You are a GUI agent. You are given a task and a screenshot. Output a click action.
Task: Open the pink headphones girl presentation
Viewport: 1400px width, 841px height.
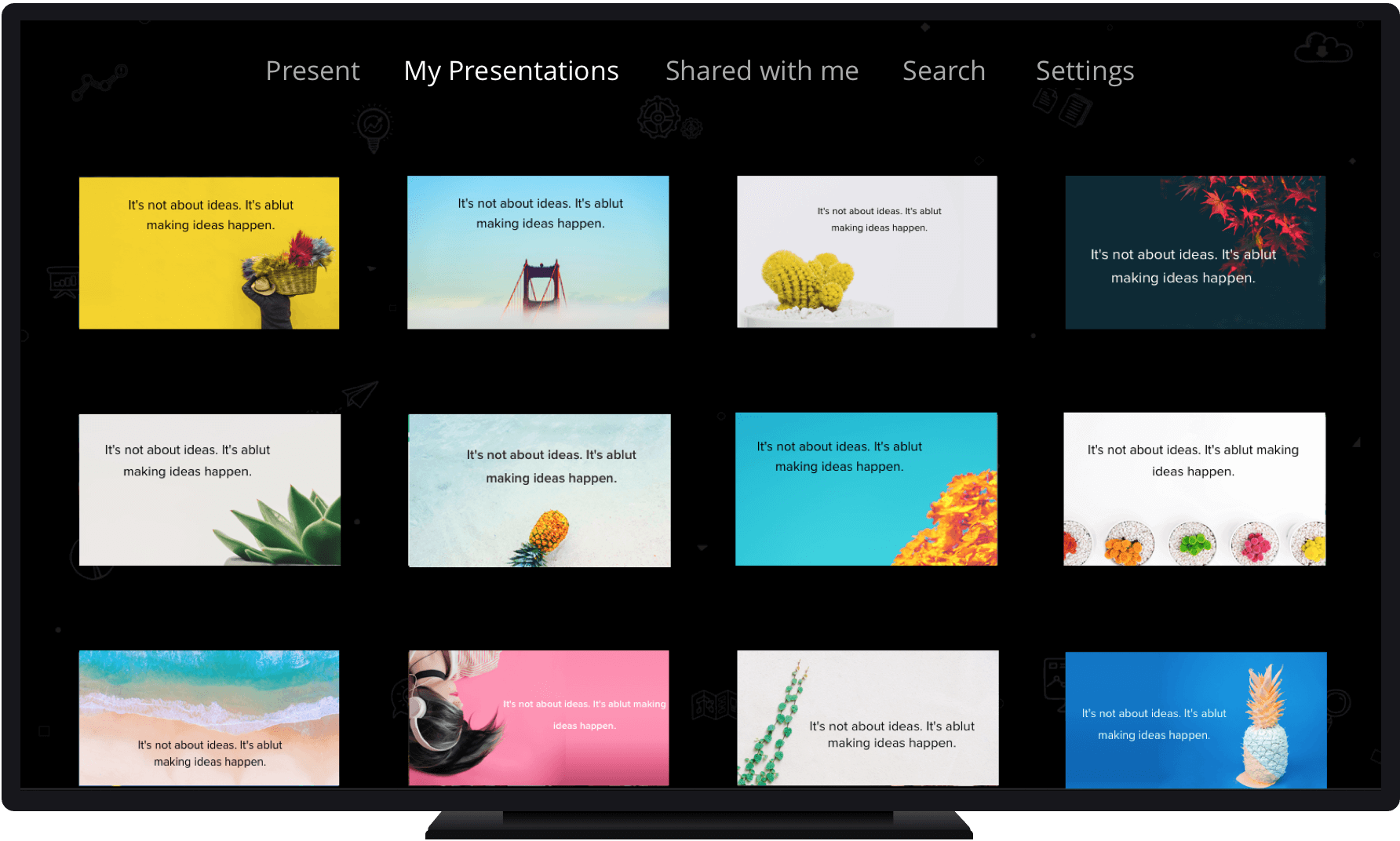[x=538, y=718]
